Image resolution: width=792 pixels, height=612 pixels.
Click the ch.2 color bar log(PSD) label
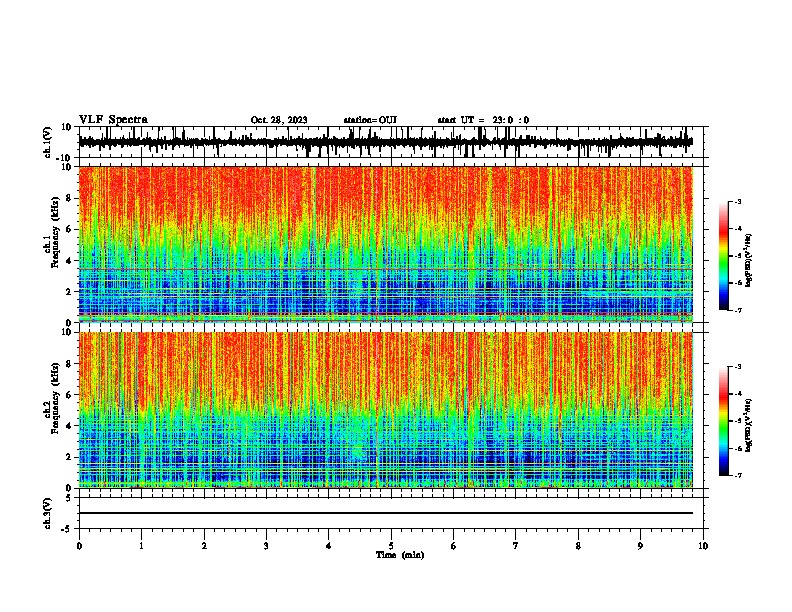tap(749, 425)
